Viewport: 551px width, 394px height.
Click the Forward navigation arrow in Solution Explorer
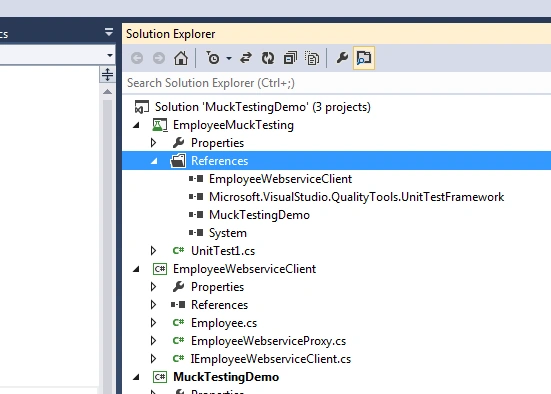click(159, 58)
